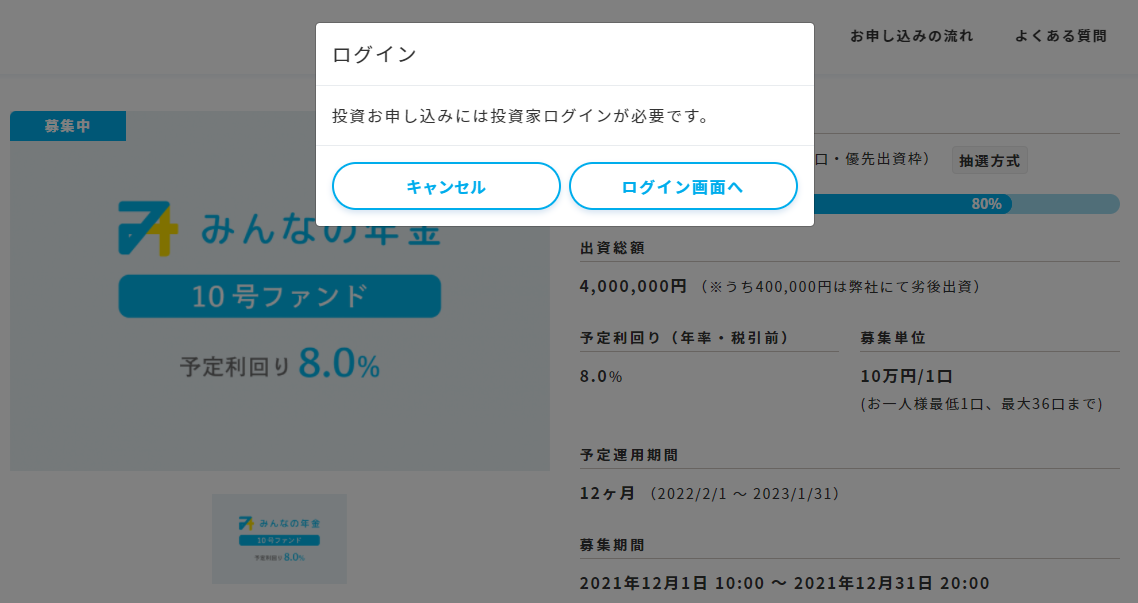1138x603 pixels.
Task: Open the お申し込みの流れ menu item
Action: [911, 35]
